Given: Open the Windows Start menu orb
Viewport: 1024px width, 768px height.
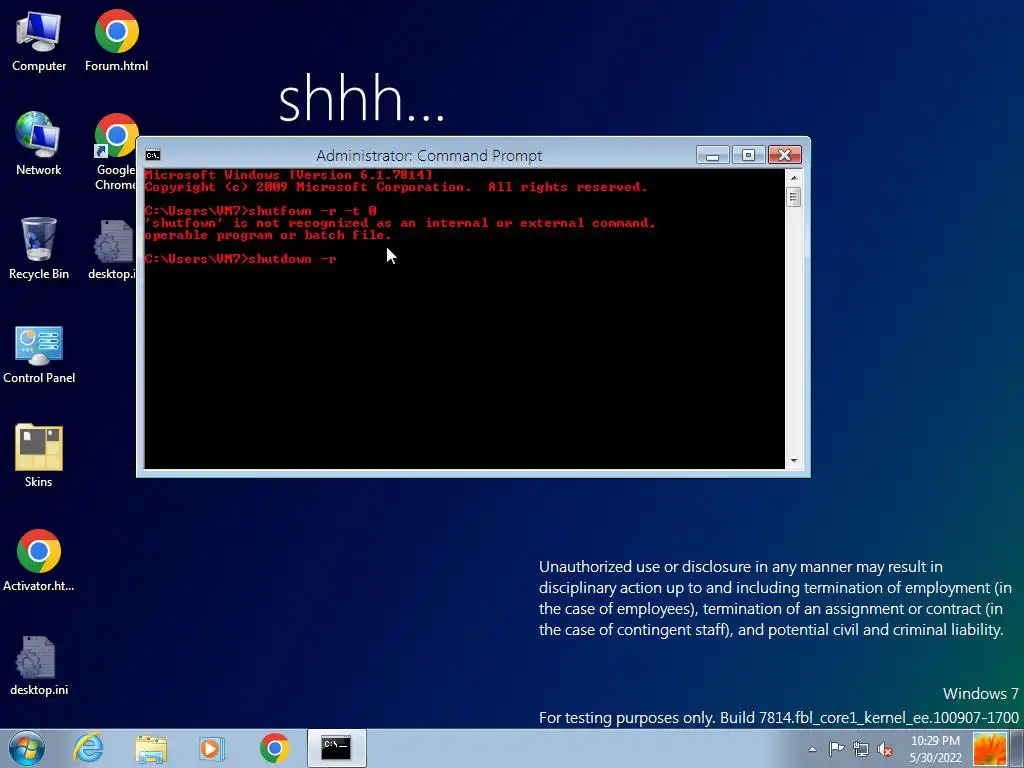Looking at the screenshot, I should tap(27, 748).
